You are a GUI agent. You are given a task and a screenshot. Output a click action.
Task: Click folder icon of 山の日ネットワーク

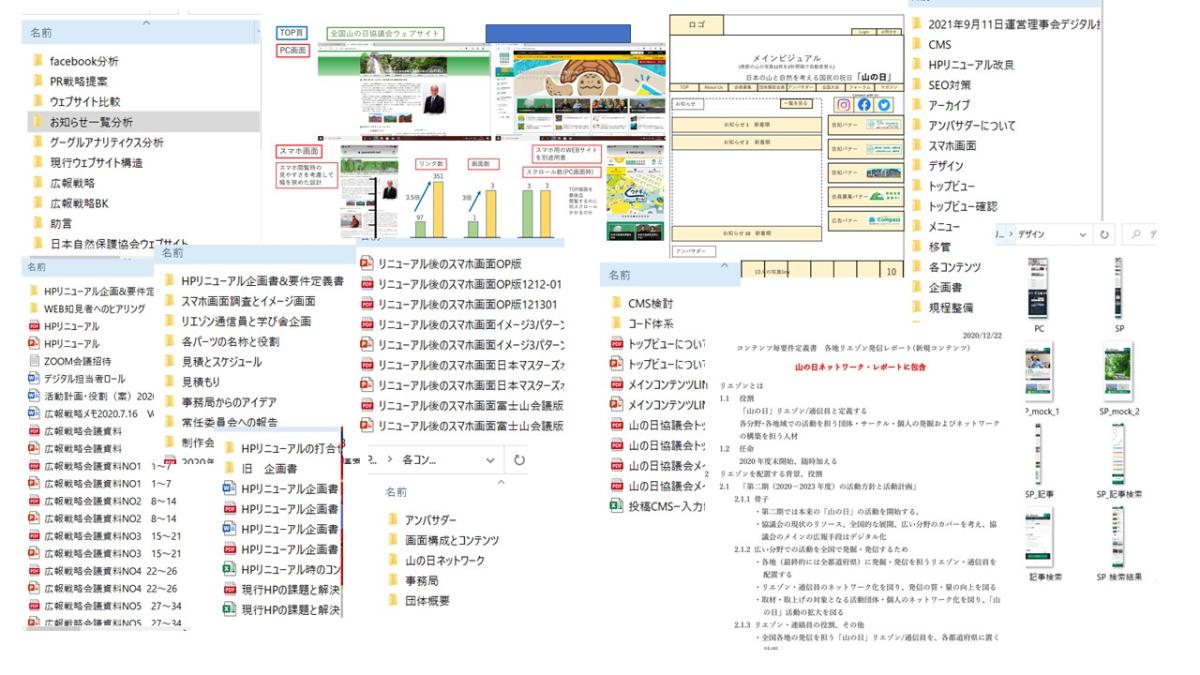[x=394, y=561]
